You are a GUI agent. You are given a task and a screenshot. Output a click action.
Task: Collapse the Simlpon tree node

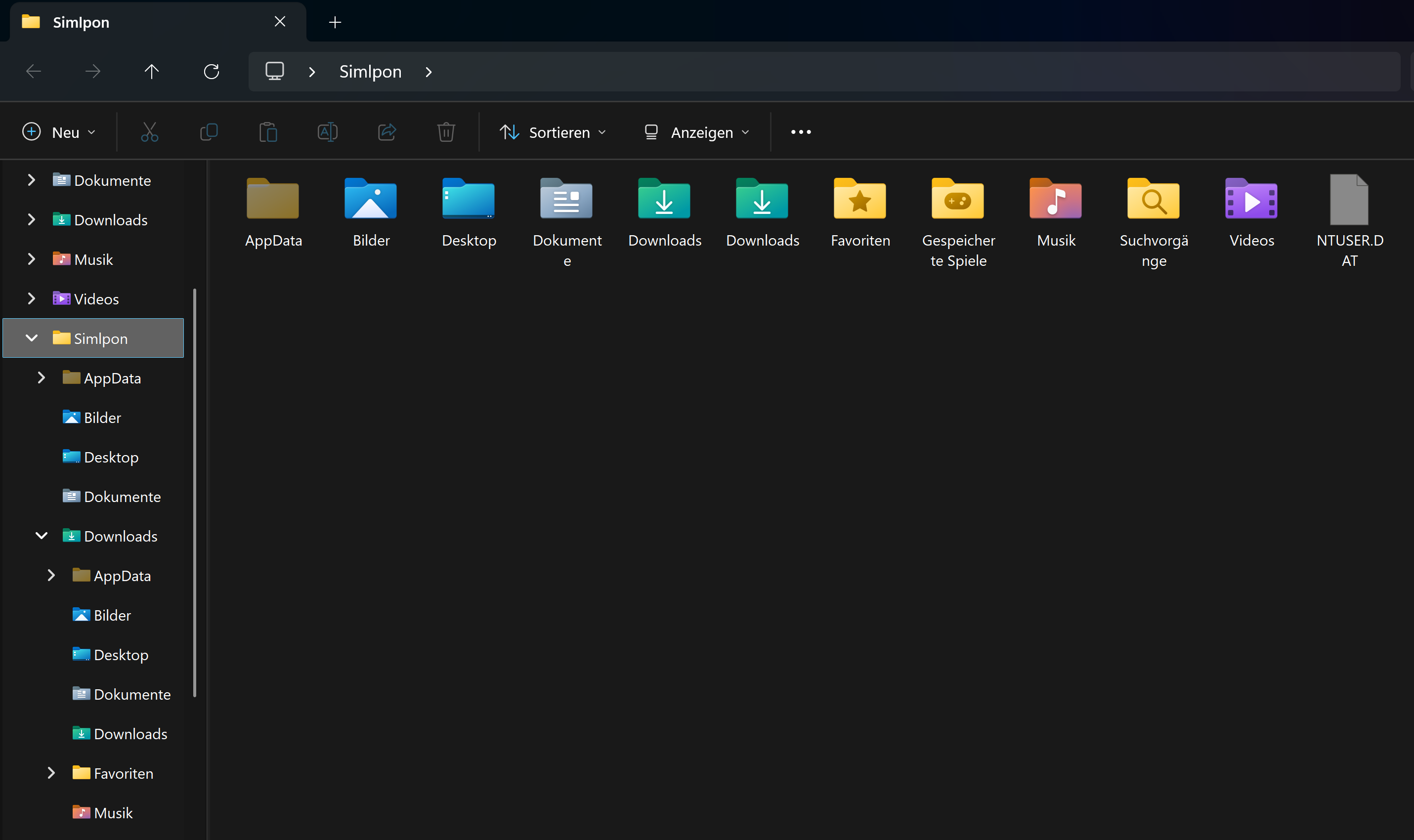click(32, 338)
